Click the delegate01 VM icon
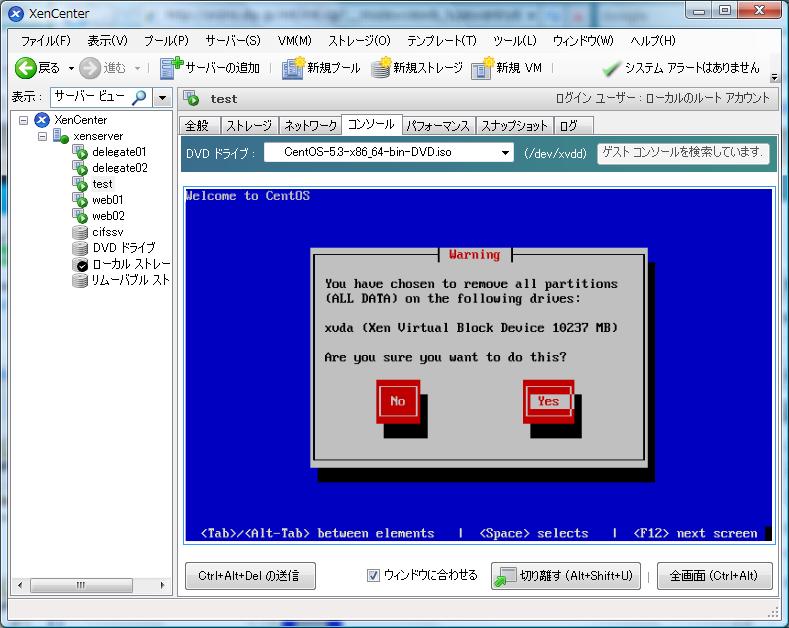Viewport: 789px width, 628px height. click(80, 152)
